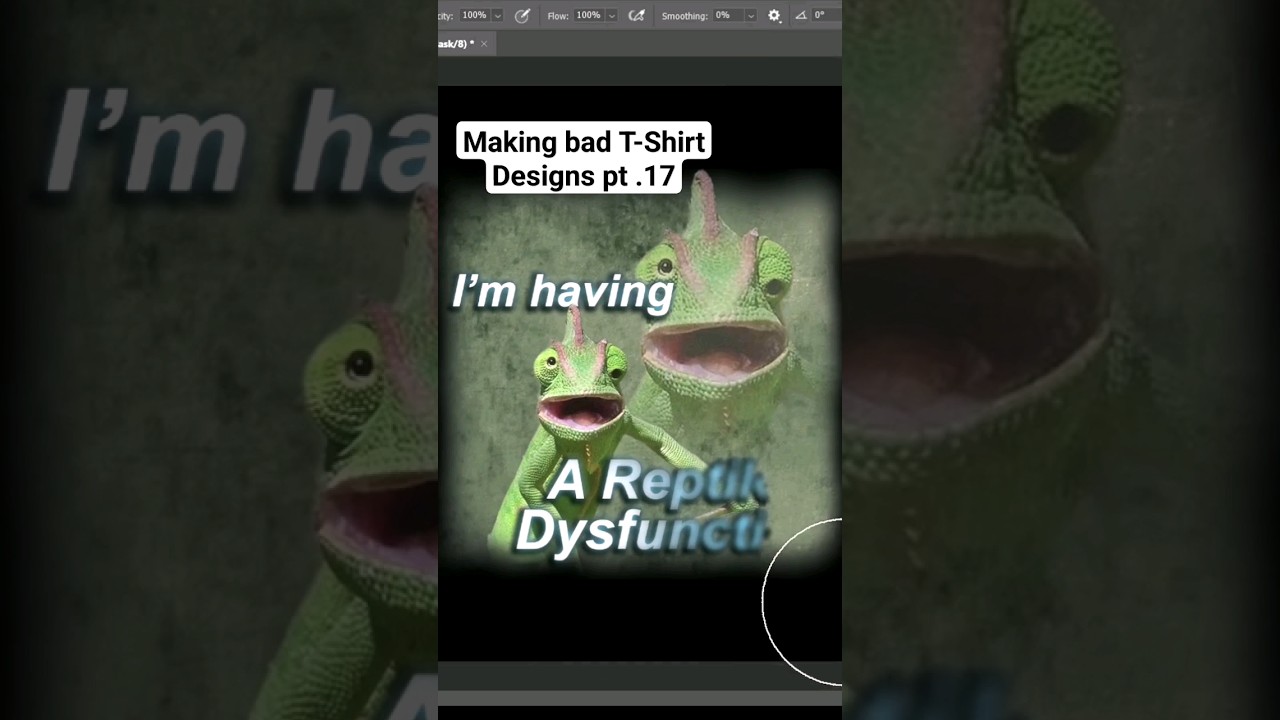1280x720 pixels.
Task: Open the Smoothing value dropdown arrow
Action: point(750,16)
